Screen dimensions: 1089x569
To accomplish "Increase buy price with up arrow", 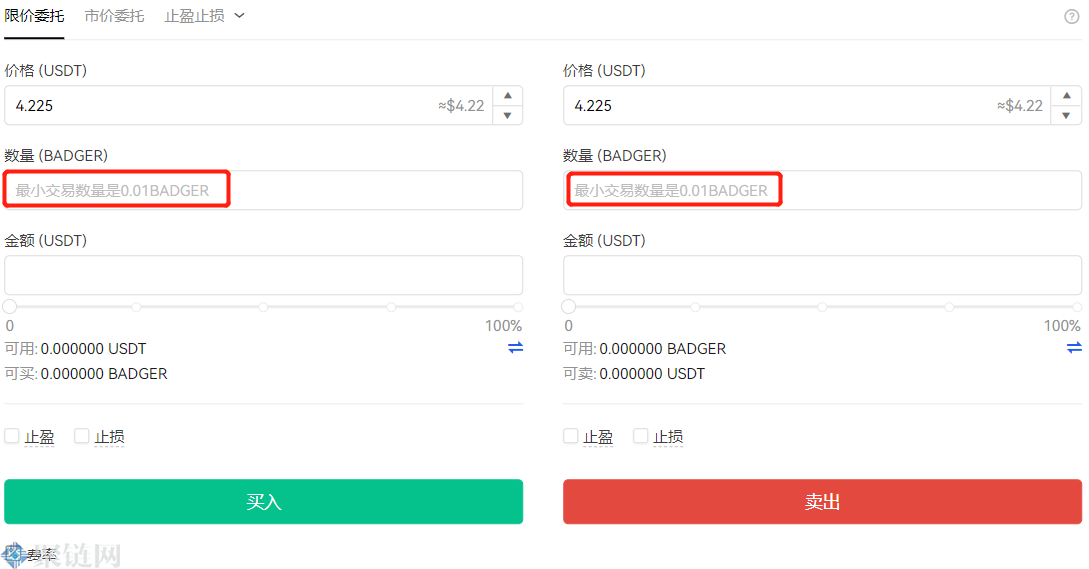I will tap(508, 96).
